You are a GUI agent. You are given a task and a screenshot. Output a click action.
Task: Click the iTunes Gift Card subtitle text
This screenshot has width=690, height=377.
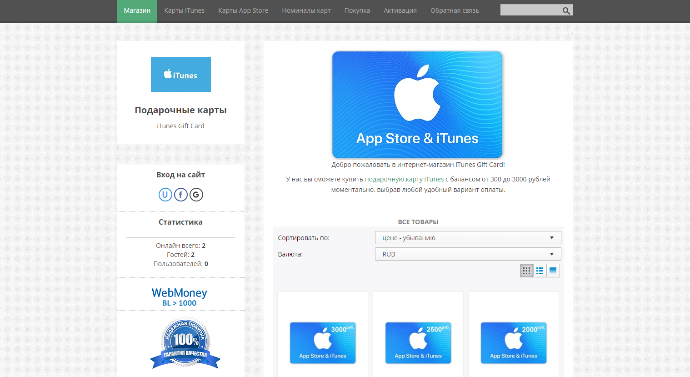tap(181, 126)
